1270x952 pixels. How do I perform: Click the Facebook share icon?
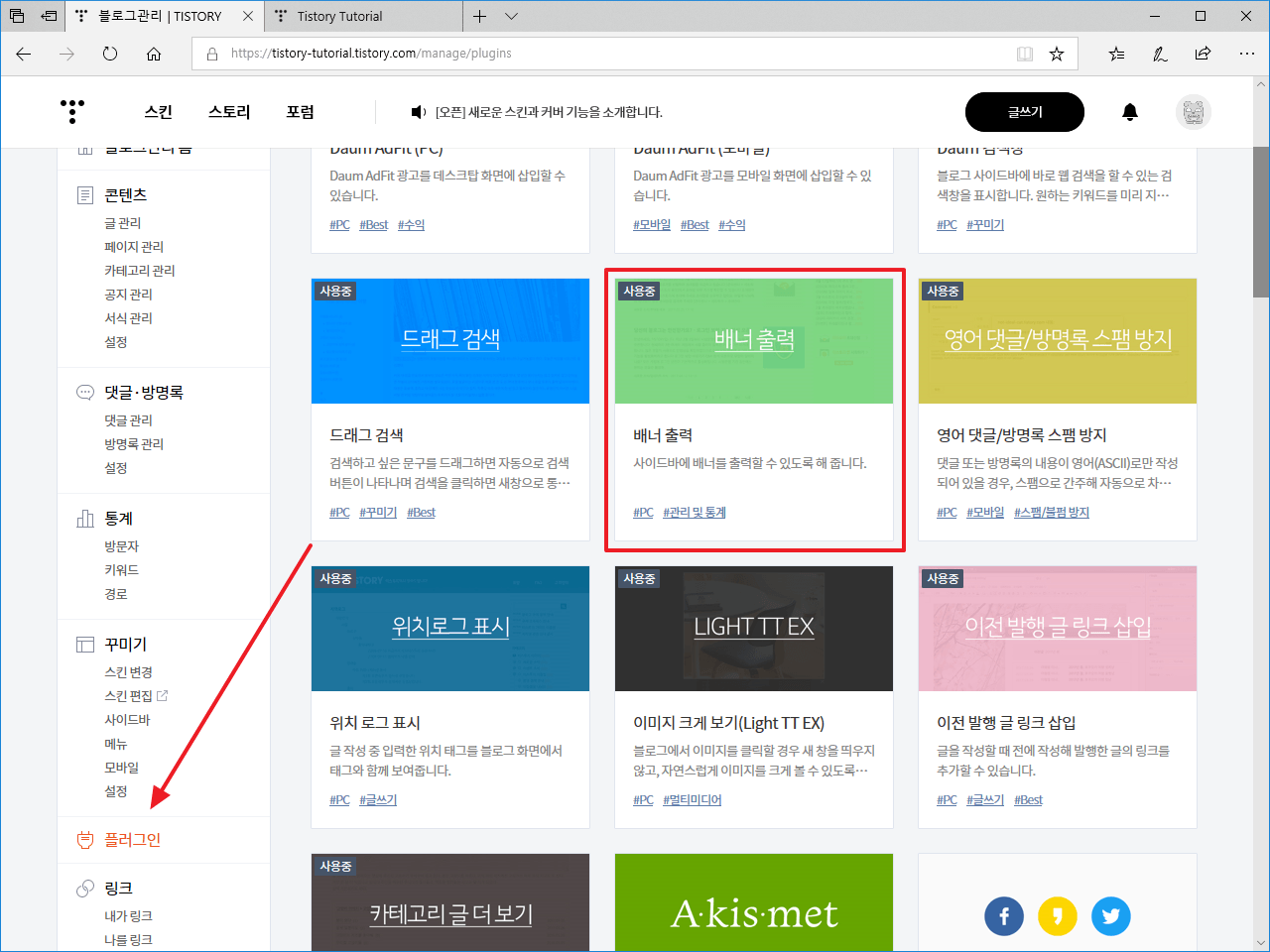[x=1004, y=916]
